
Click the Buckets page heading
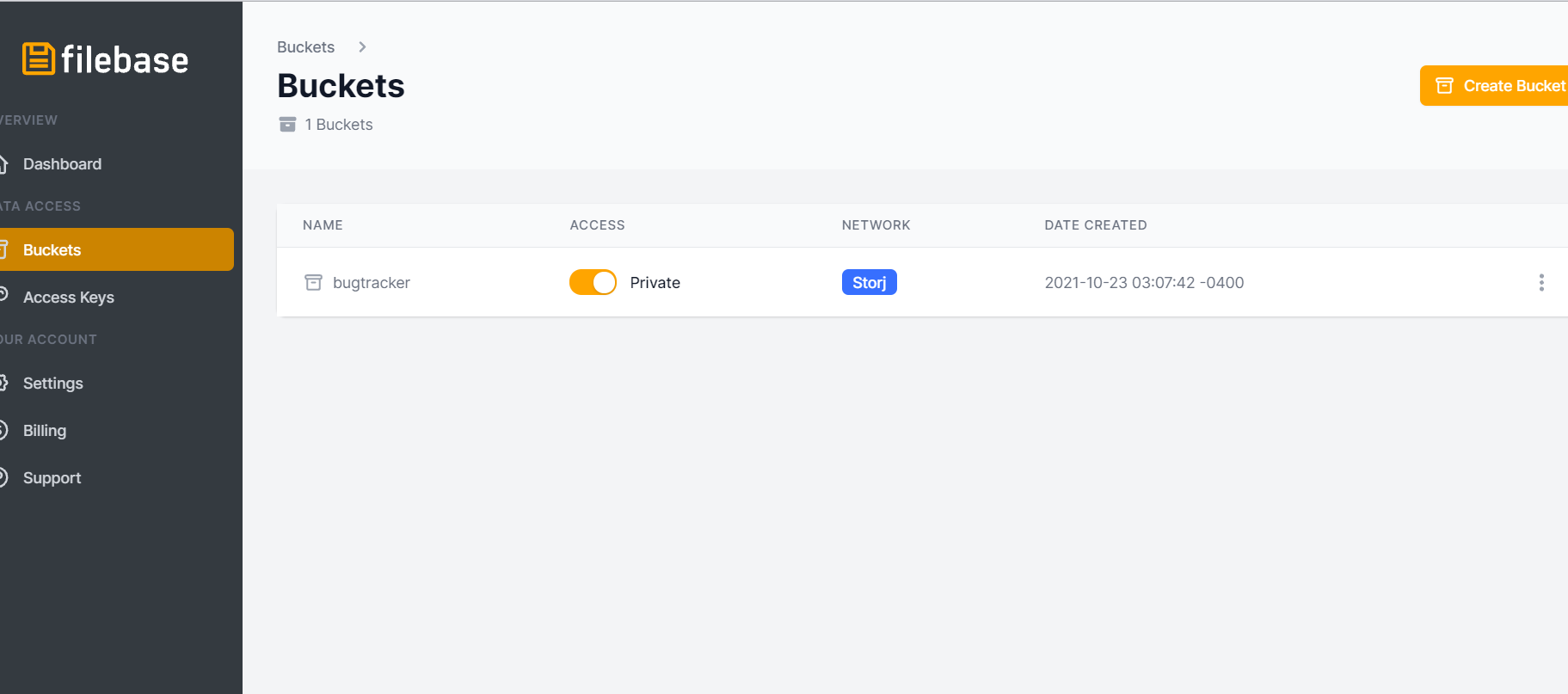[x=341, y=86]
